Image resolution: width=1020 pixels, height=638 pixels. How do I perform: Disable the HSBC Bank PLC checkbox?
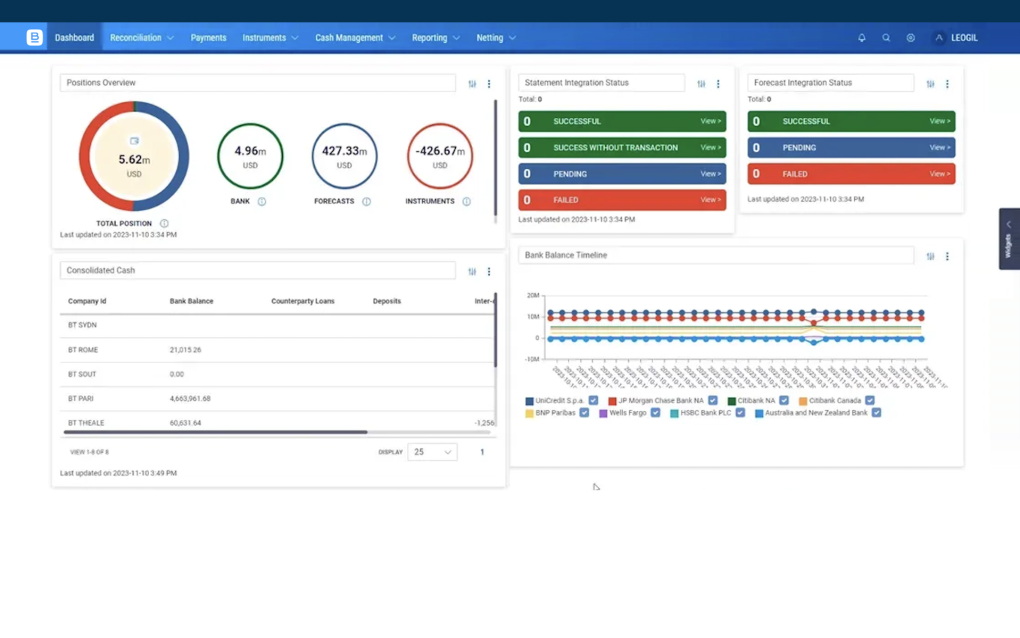(740, 413)
